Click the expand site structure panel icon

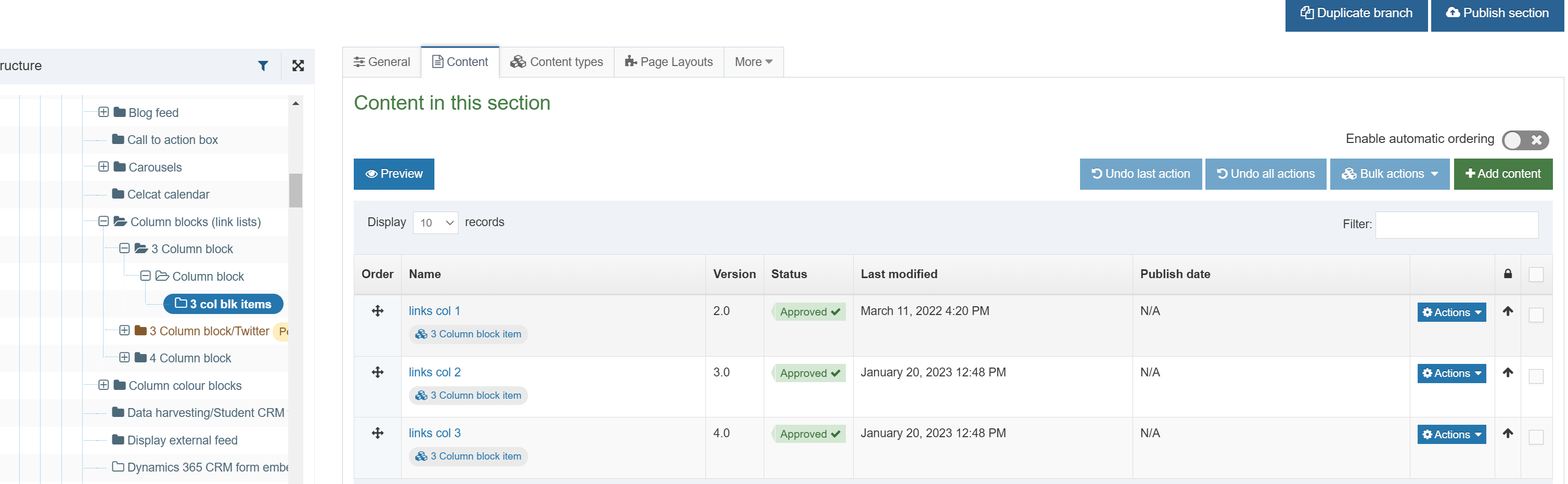(298, 66)
